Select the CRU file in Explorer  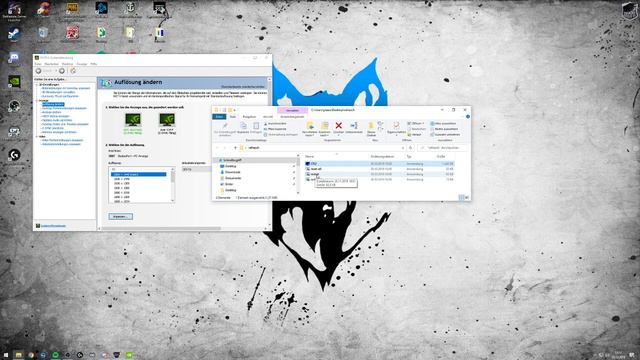coord(380,164)
